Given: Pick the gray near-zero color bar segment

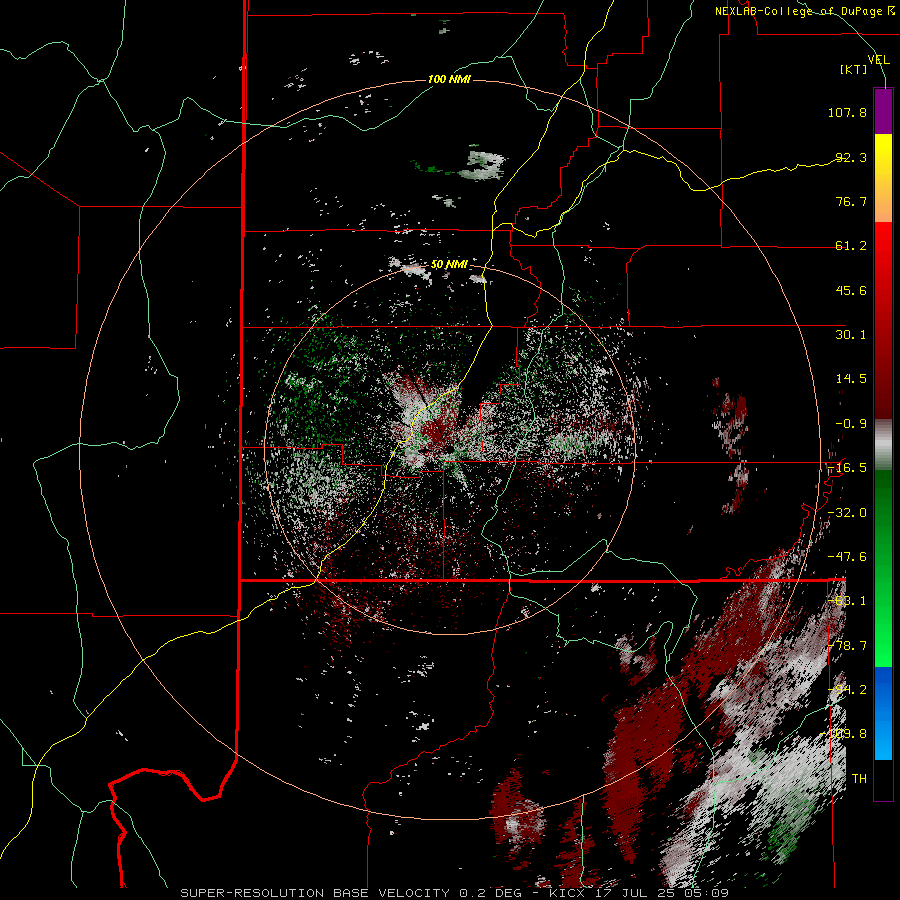Looking at the screenshot, I should coord(883,444).
